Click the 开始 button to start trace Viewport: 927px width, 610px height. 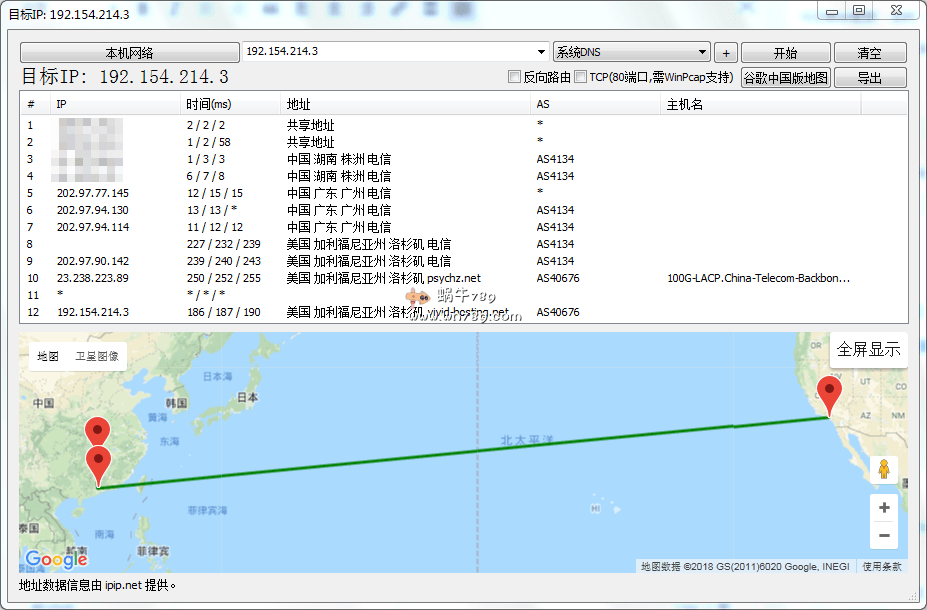coord(785,53)
